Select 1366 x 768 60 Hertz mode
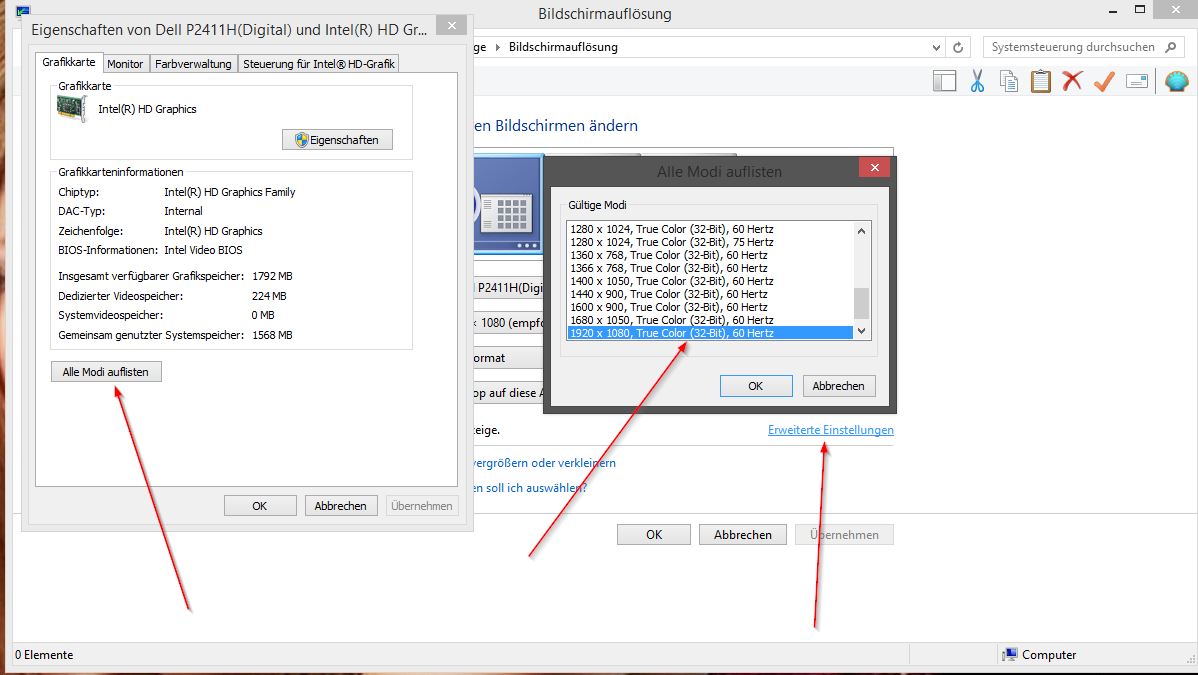The width and height of the screenshot is (1198, 675). pos(710,268)
